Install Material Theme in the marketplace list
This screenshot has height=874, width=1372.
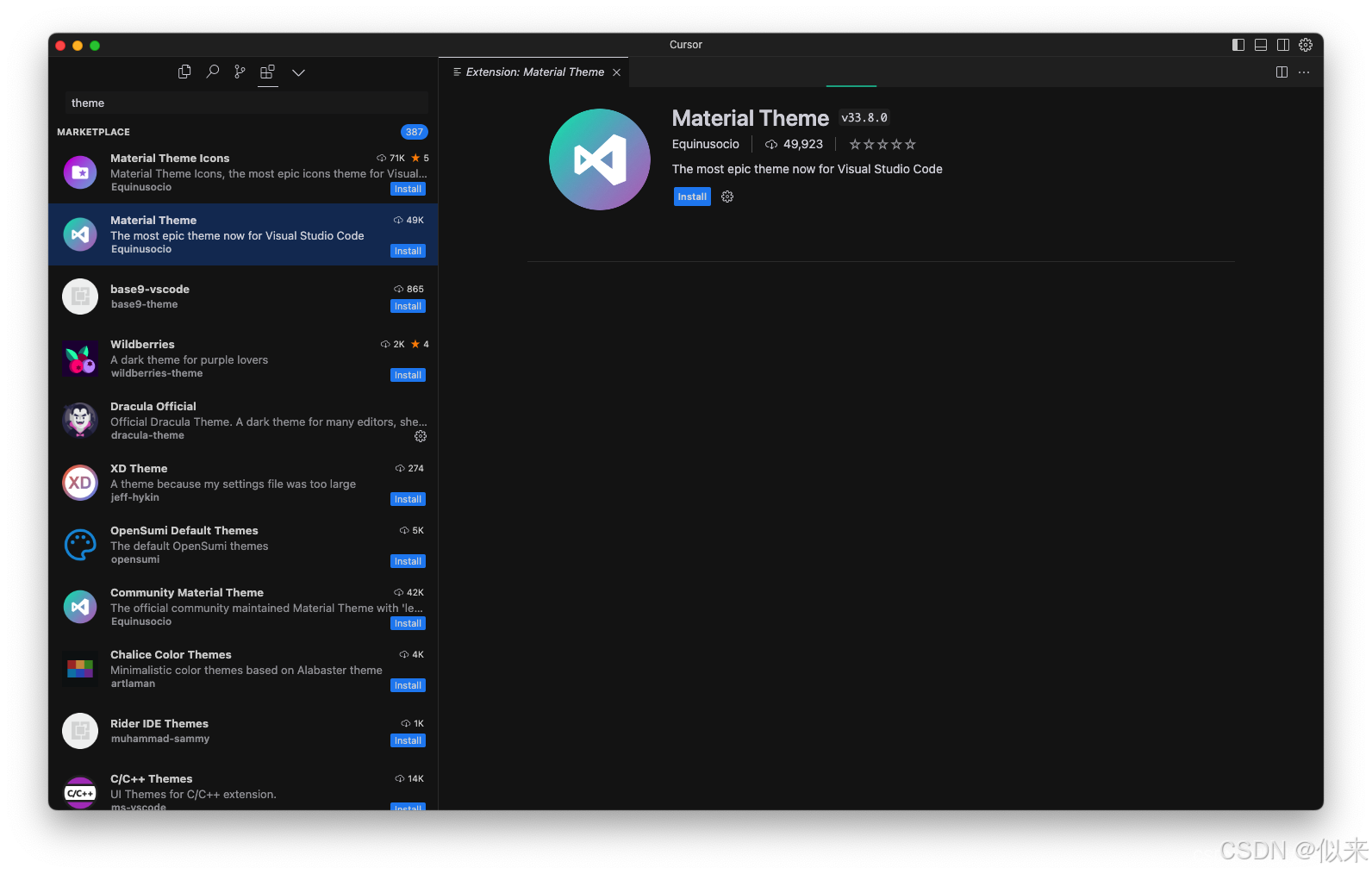coord(408,251)
